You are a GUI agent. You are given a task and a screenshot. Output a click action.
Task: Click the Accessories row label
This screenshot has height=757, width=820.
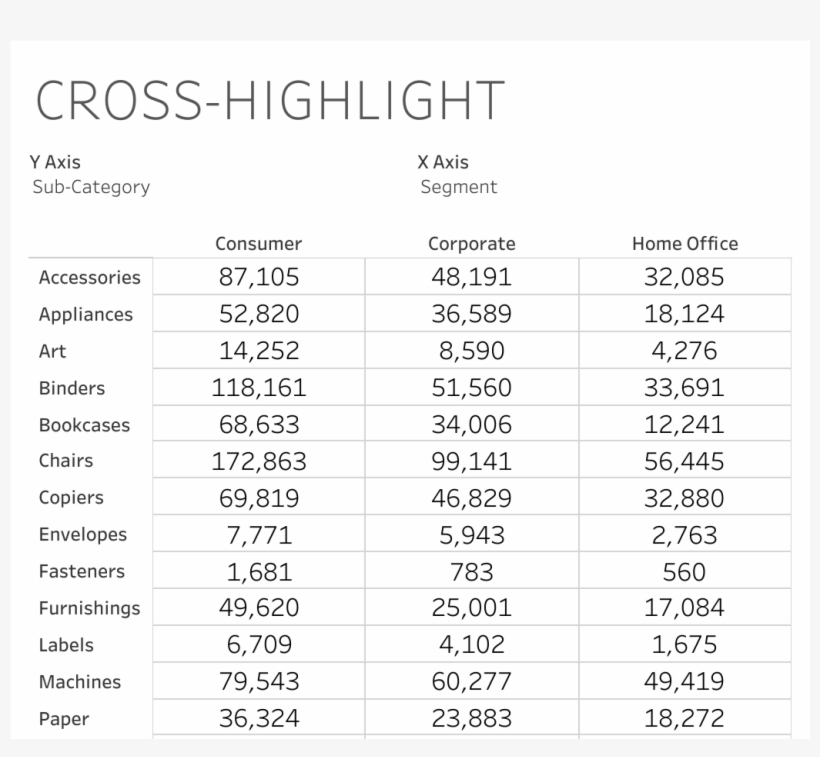pos(89,278)
